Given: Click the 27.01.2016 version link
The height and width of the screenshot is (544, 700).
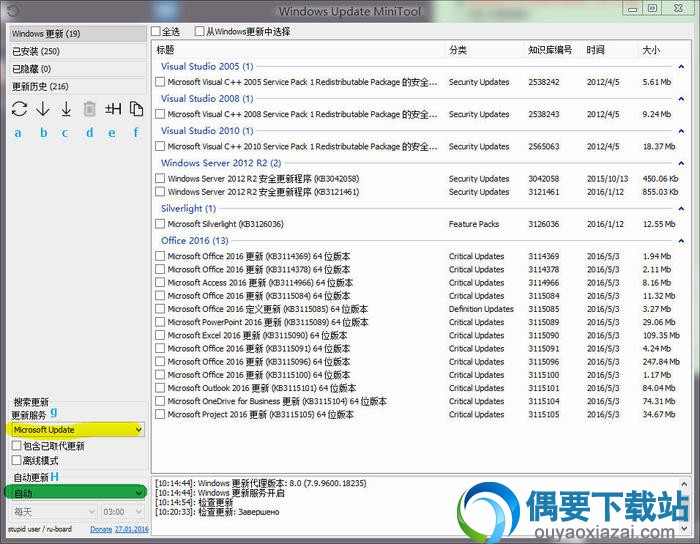Looking at the screenshot, I should pos(132,529).
